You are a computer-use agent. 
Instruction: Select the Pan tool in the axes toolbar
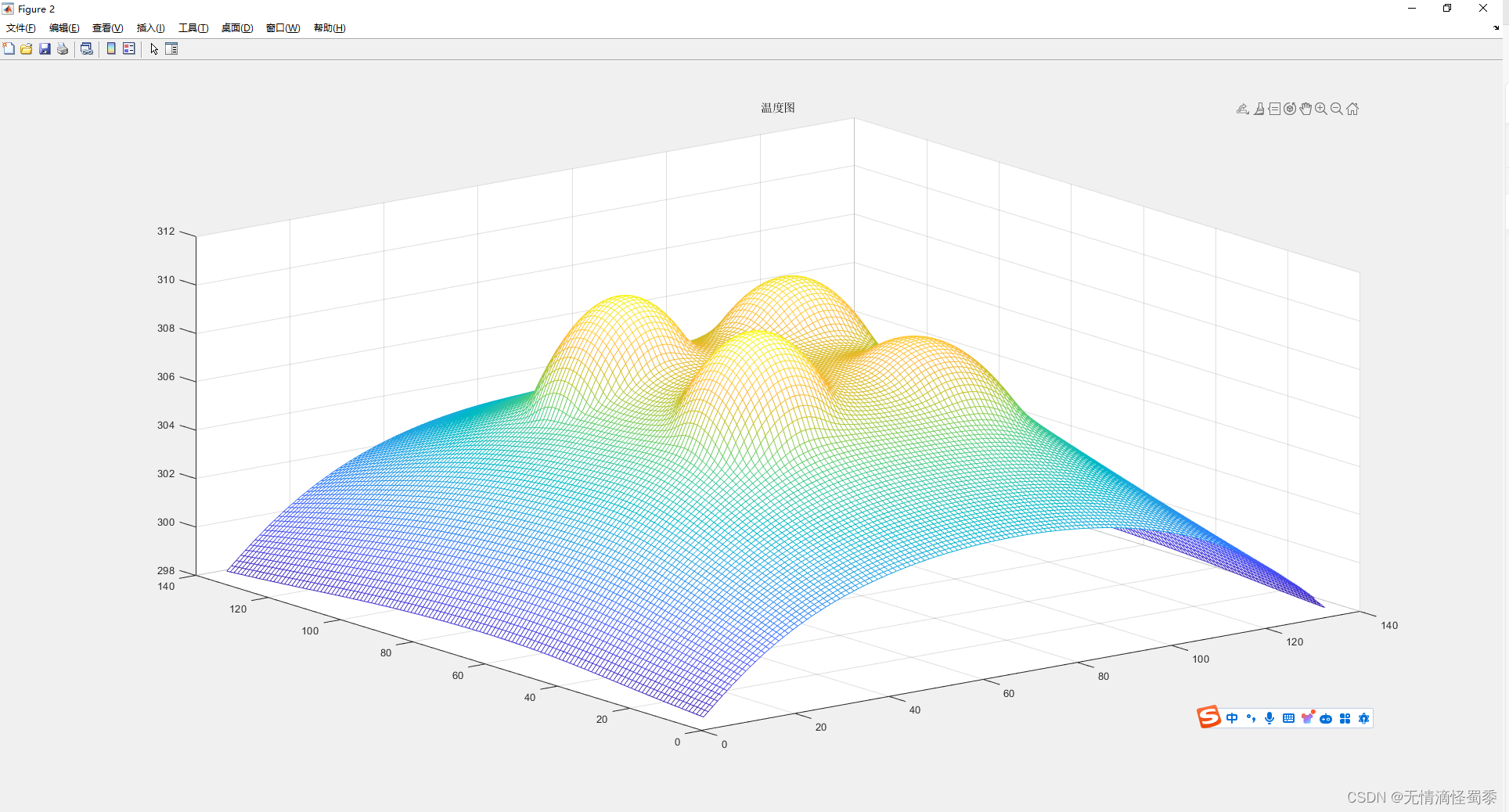[1305, 109]
